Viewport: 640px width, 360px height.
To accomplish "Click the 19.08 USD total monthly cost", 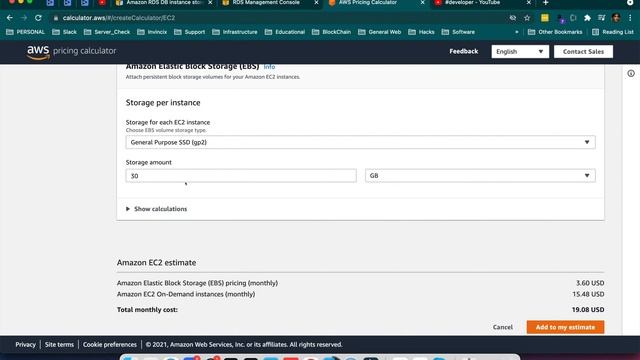I will (588, 310).
